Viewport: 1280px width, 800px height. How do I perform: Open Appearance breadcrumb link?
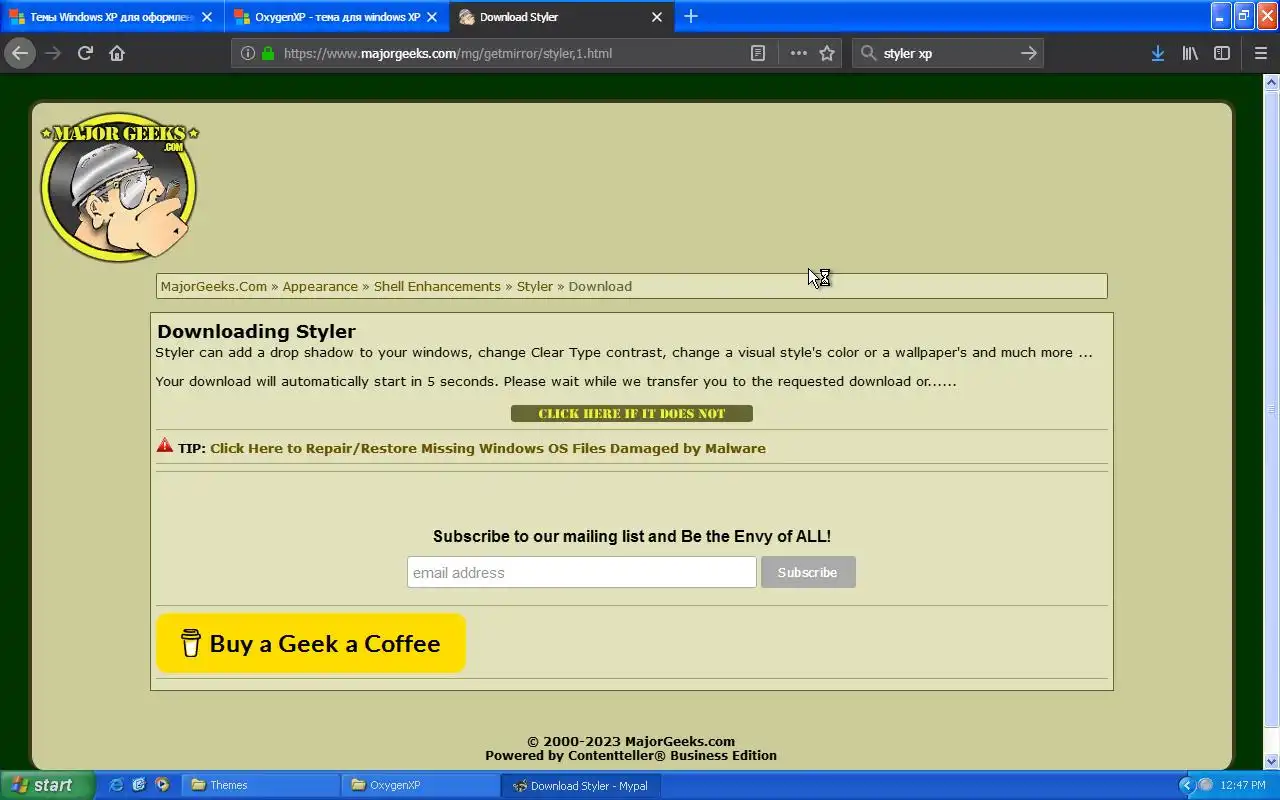tap(320, 286)
